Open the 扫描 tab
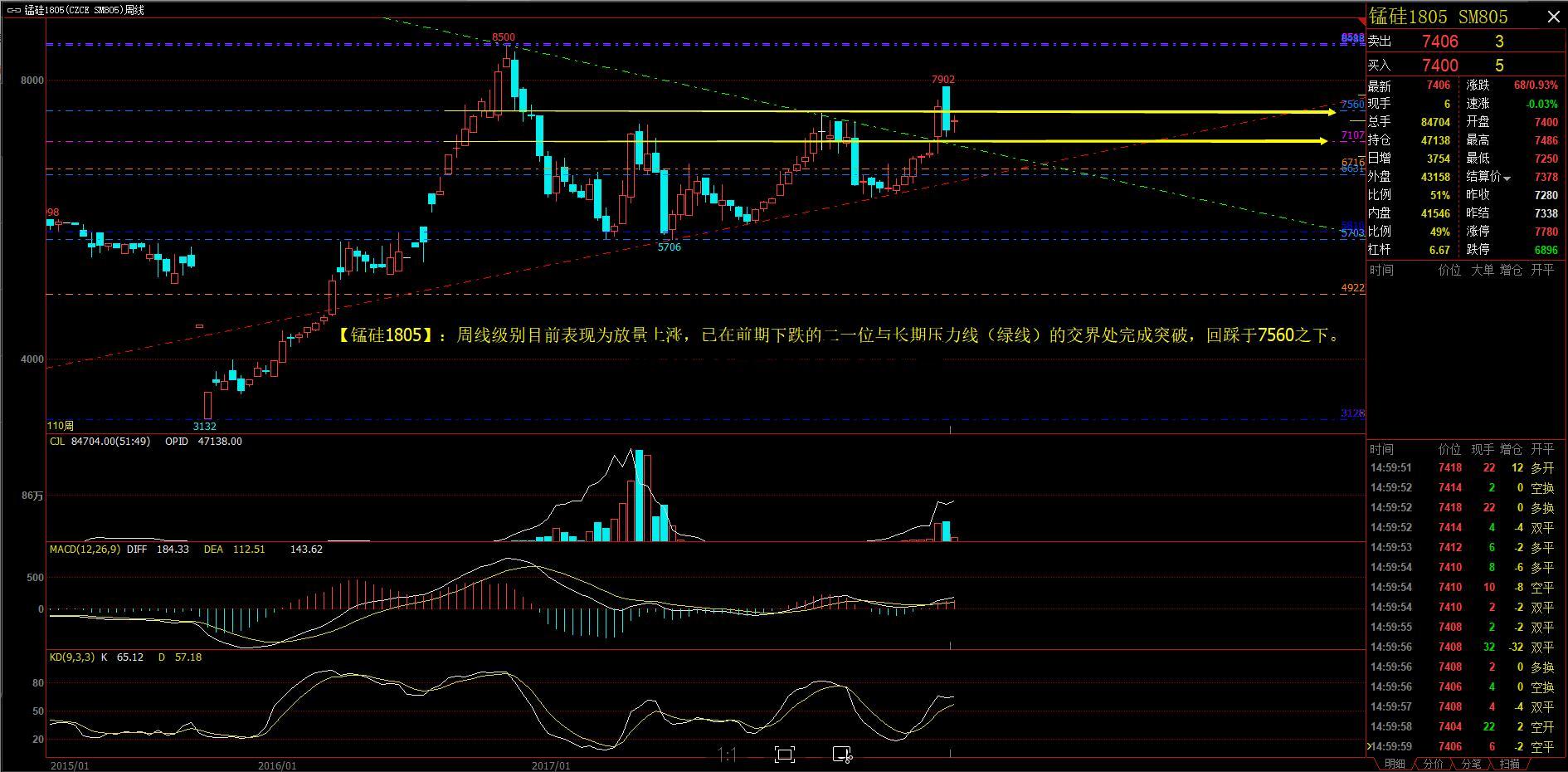Viewport: 1568px width, 772px height. pos(1510,764)
